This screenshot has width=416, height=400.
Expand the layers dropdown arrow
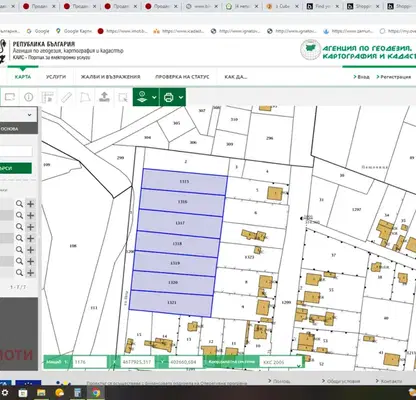pyautogui.click(x=154, y=97)
